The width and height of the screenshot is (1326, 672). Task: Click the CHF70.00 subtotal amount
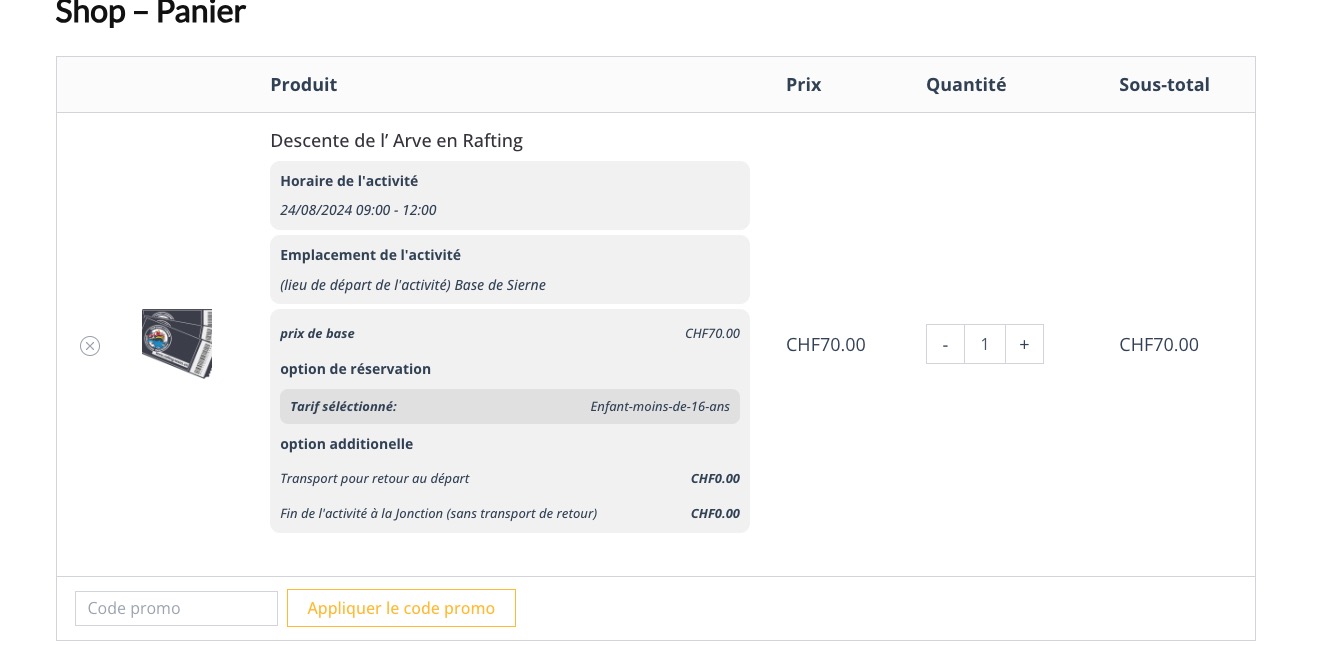click(1159, 344)
